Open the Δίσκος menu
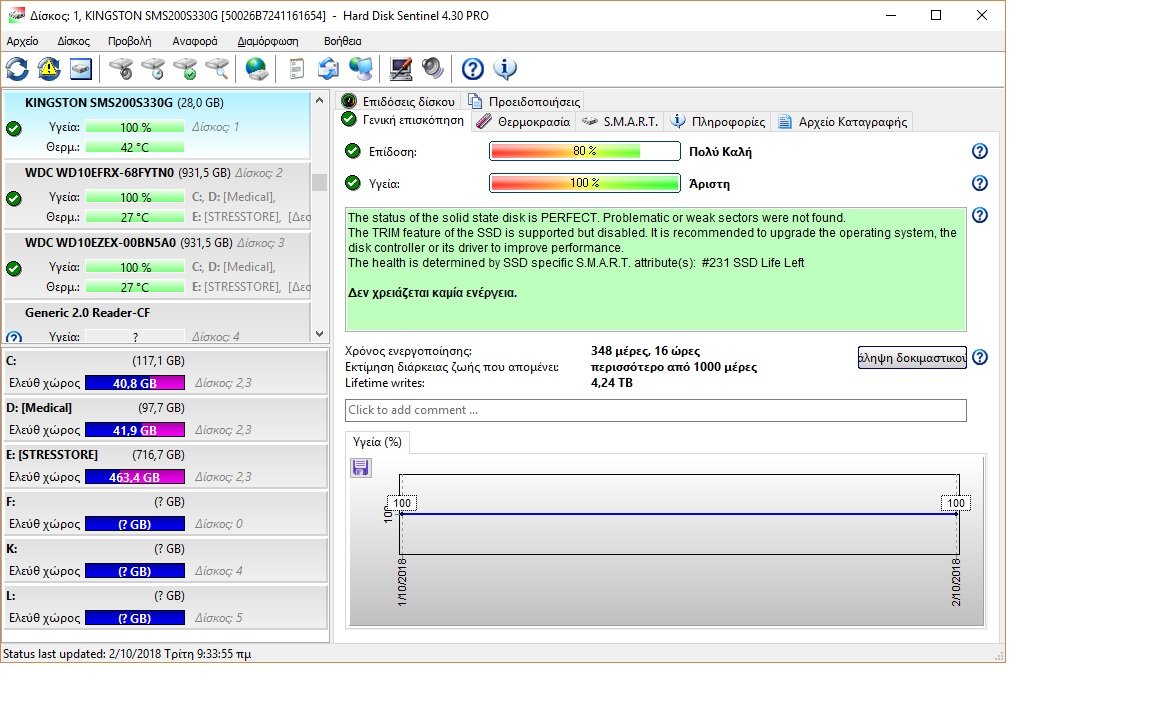The image size is (1152, 720). pyautogui.click(x=73, y=41)
